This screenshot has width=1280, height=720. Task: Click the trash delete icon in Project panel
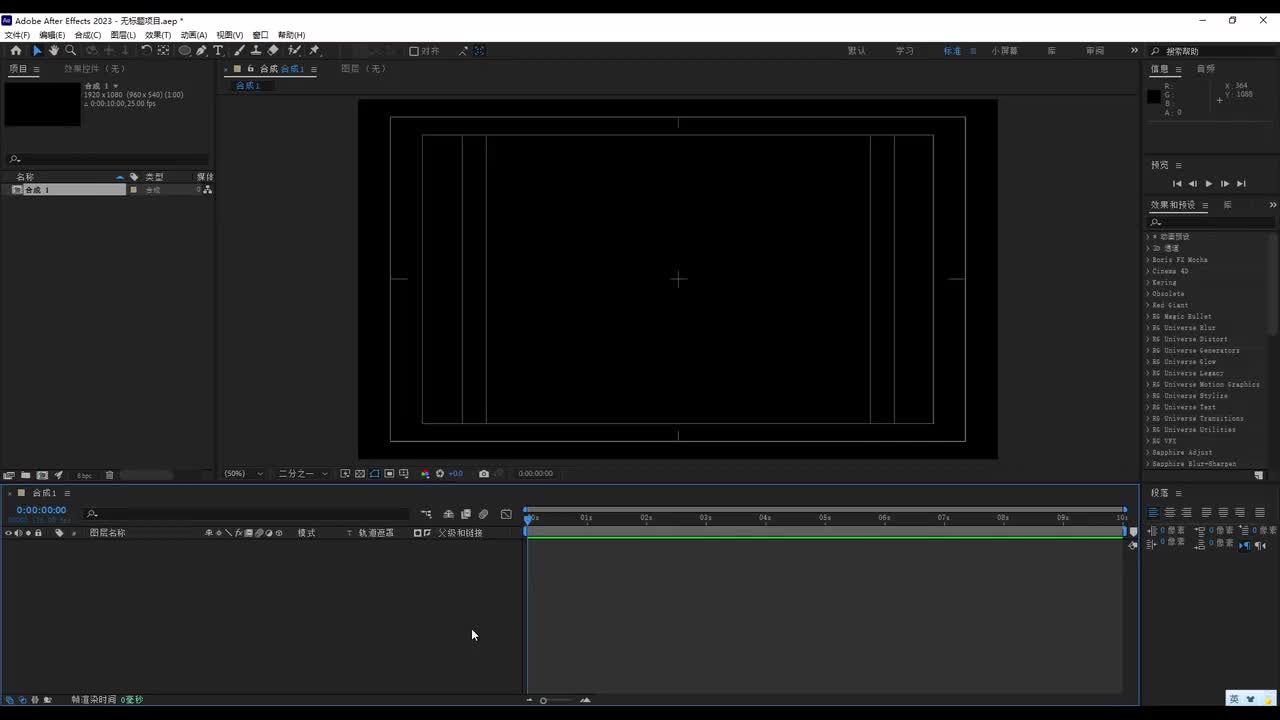[x=110, y=475]
